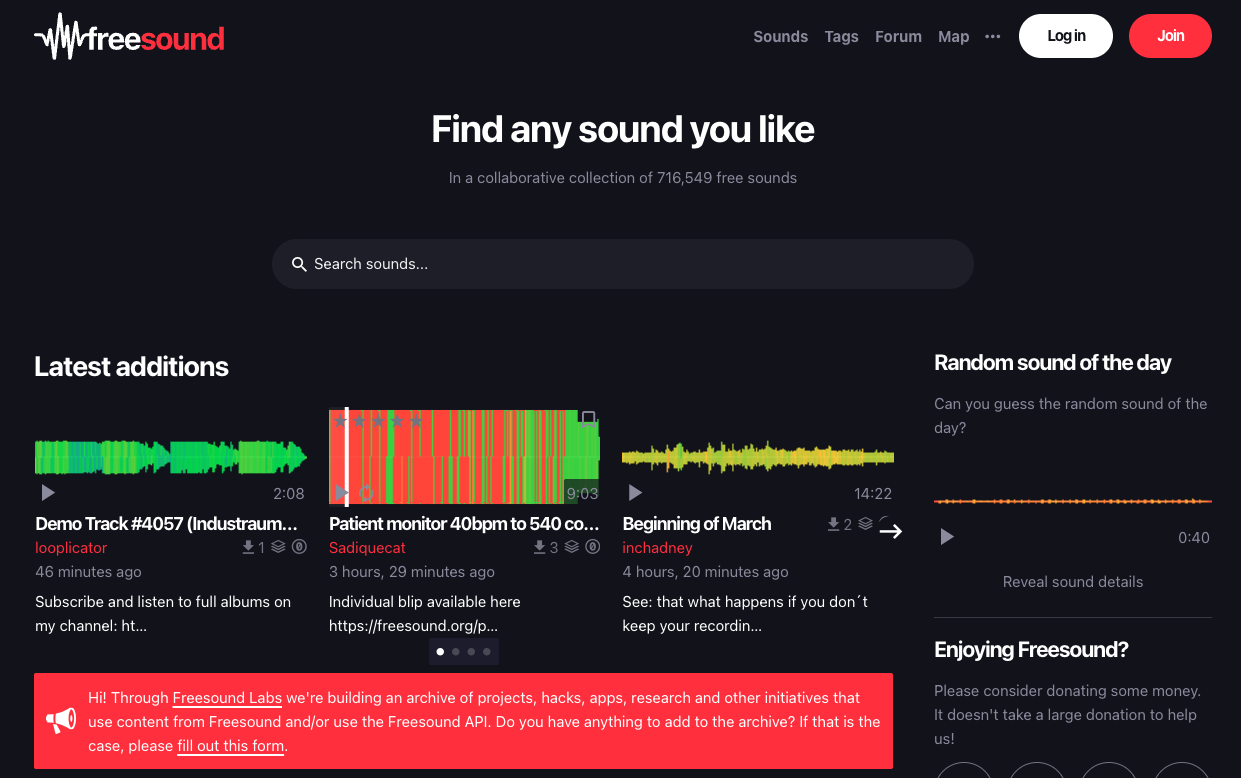This screenshot has width=1241, height=778.
Task: Open the Freesound Labs link in the banner
Action: 227,697
